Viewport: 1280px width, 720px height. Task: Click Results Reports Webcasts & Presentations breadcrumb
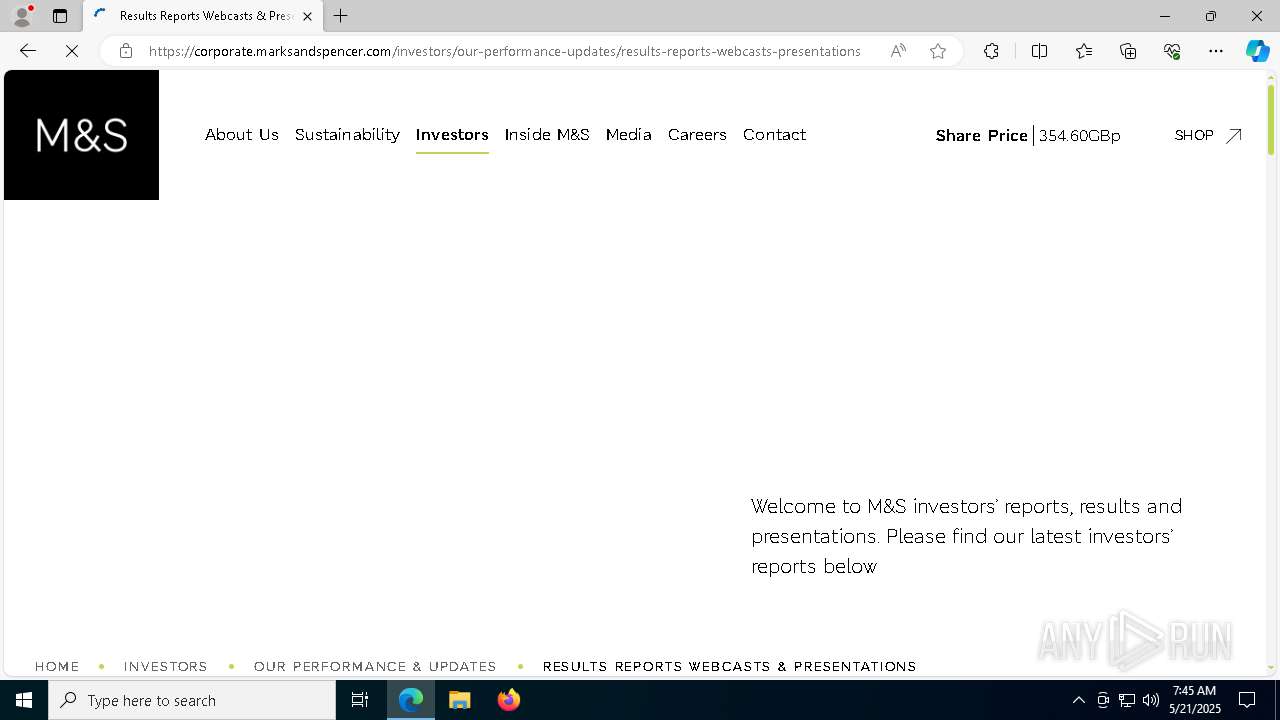click(x=729, y=666)
